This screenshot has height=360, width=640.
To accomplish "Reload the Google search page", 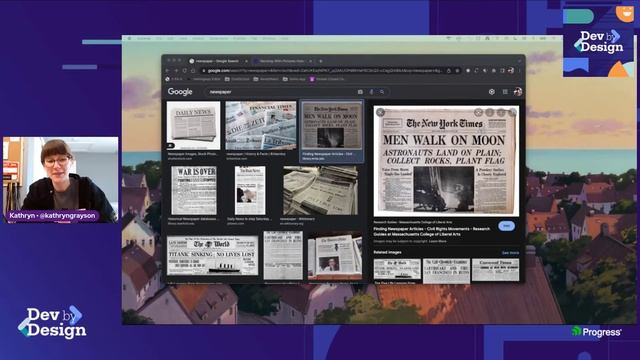I will pyautogui.click(x=184, y=71).
